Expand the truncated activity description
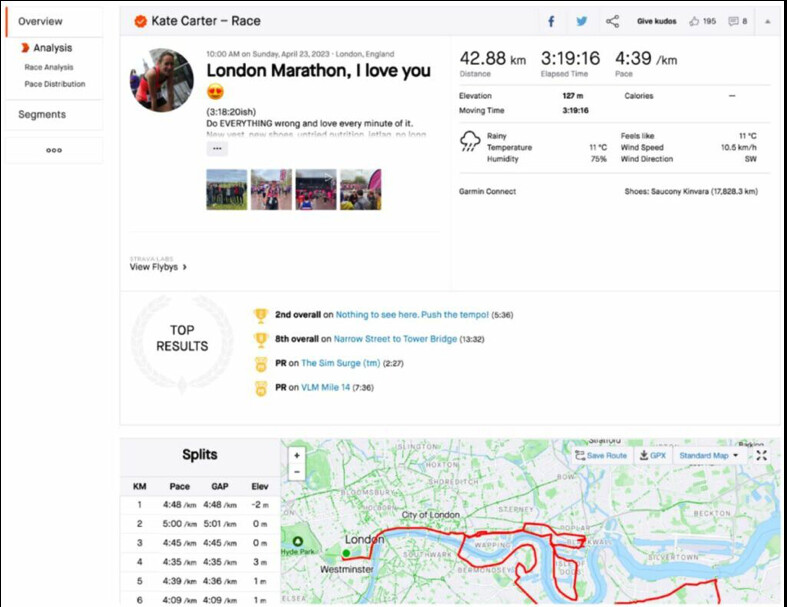 218,148
